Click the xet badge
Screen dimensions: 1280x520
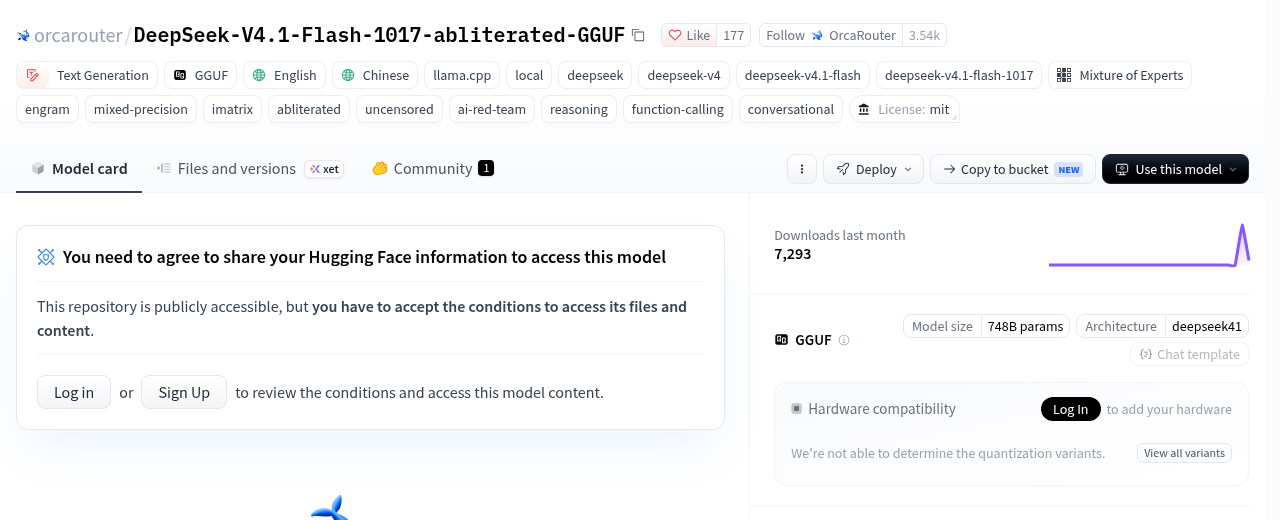pos(324,169)
